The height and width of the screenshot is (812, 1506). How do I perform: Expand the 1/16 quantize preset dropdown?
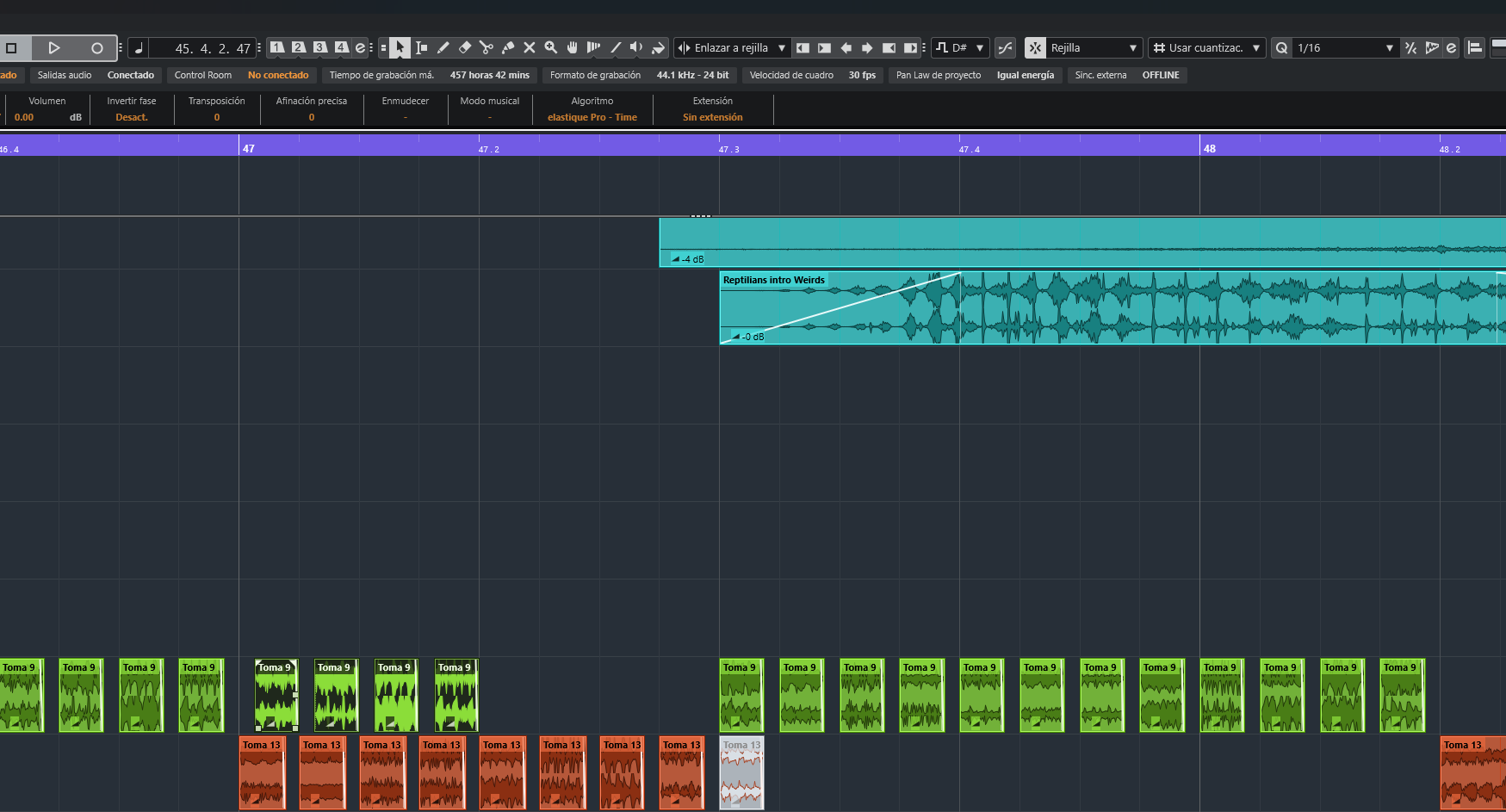[x=1345, y=48]
